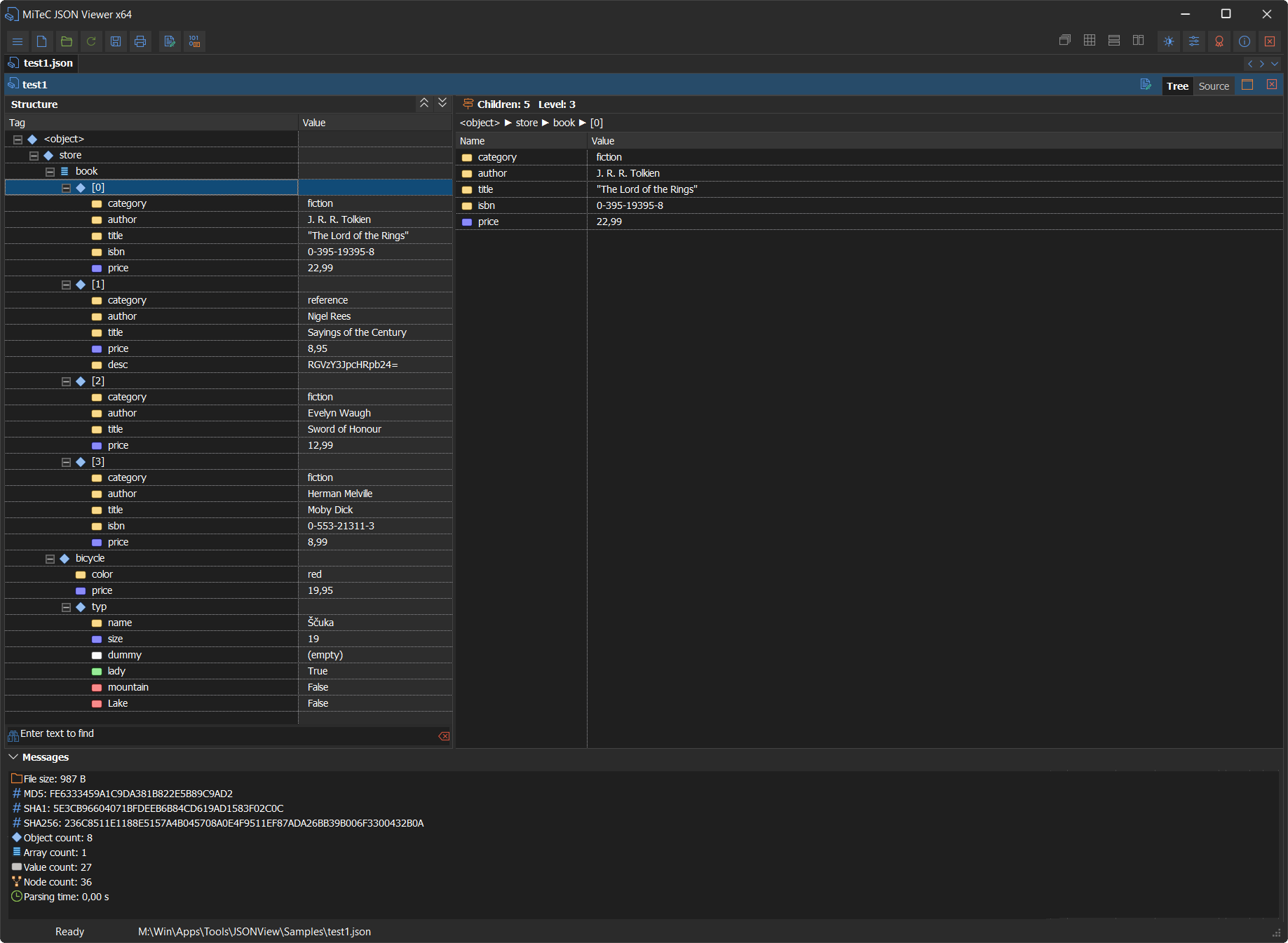Tile windows vertically
The width and height of the screenshot is (1288, 943).
coord(1139,41)
